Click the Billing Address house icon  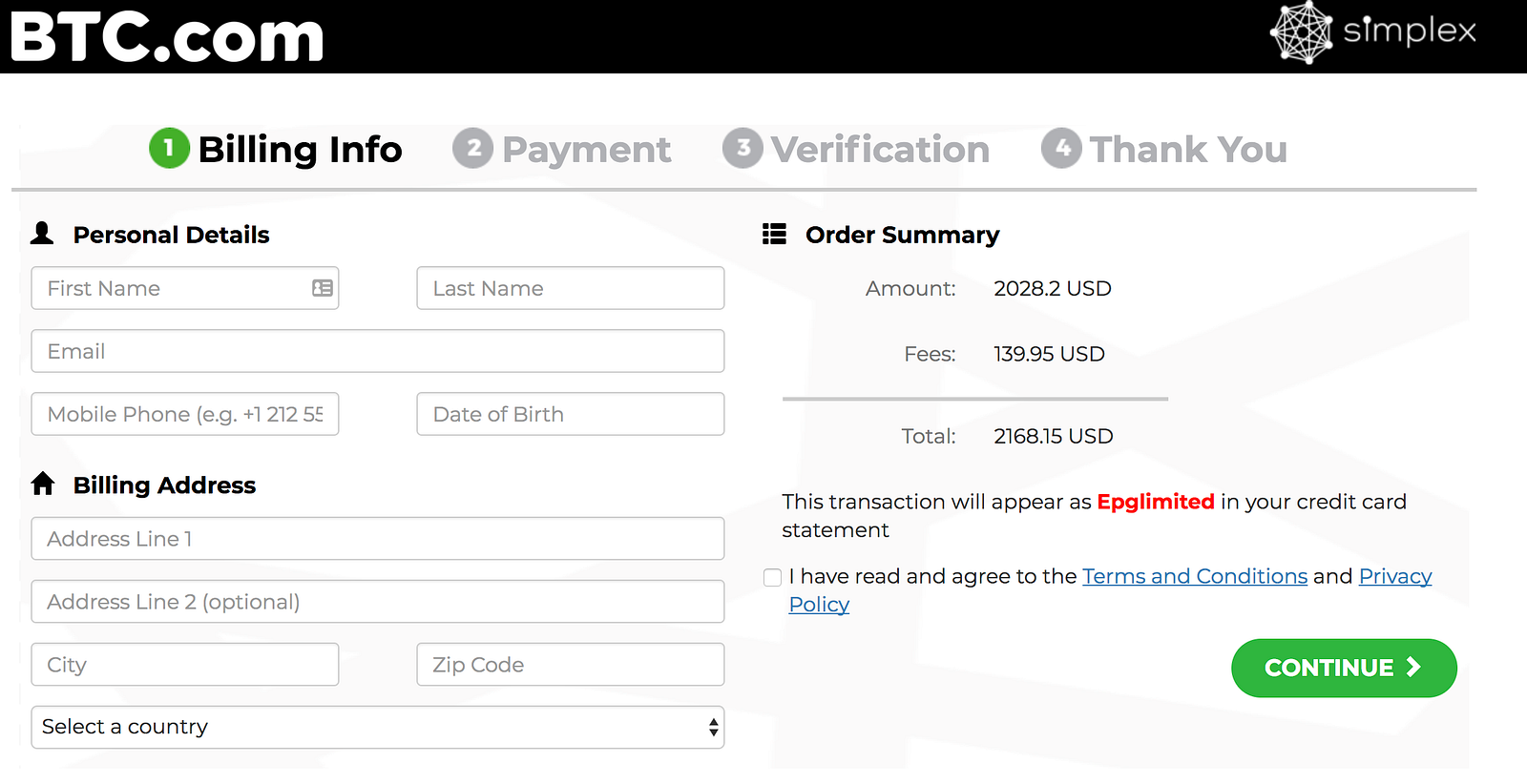(x=43, y=485)
